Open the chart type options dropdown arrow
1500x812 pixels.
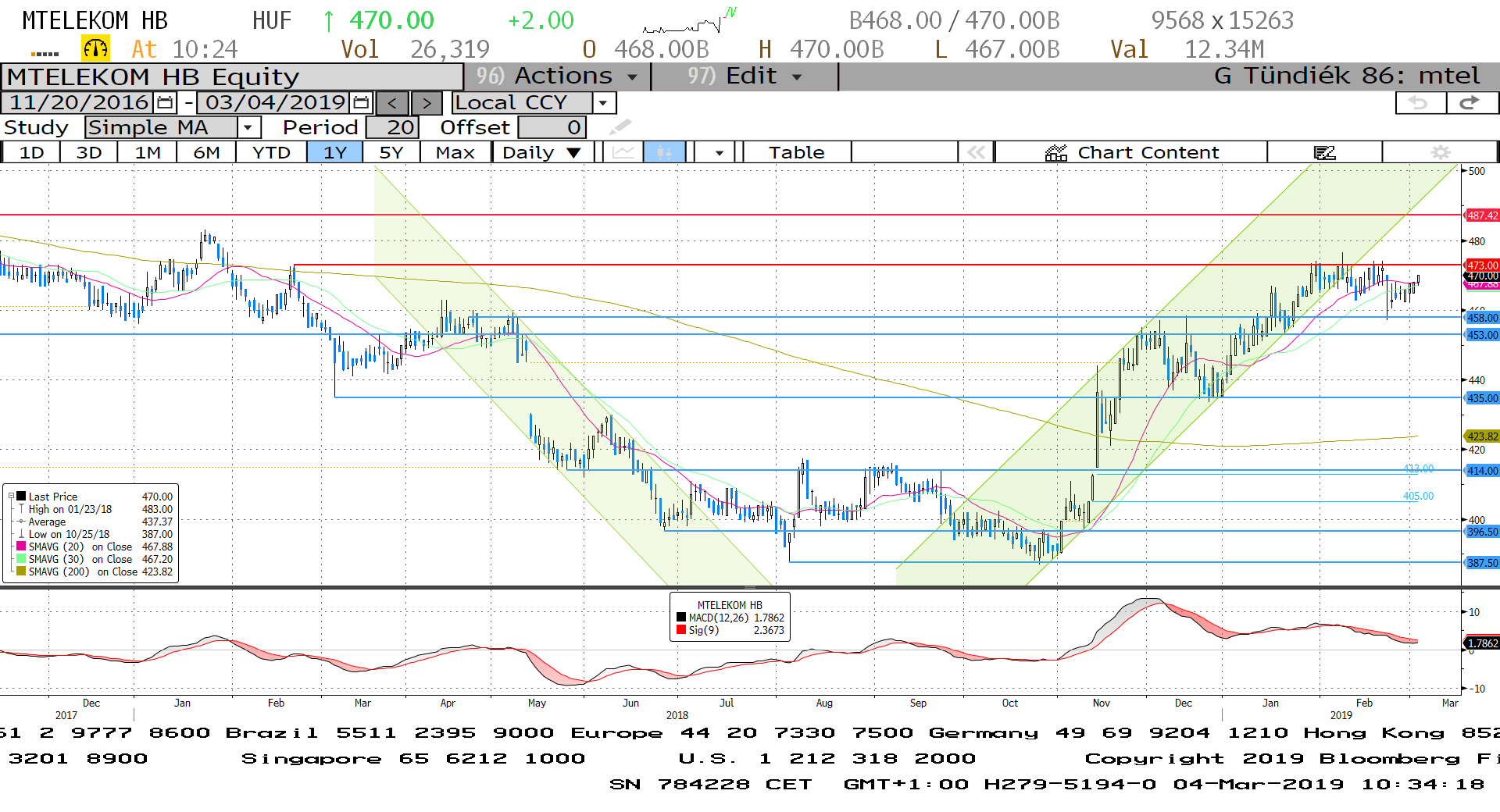[719, 152]
